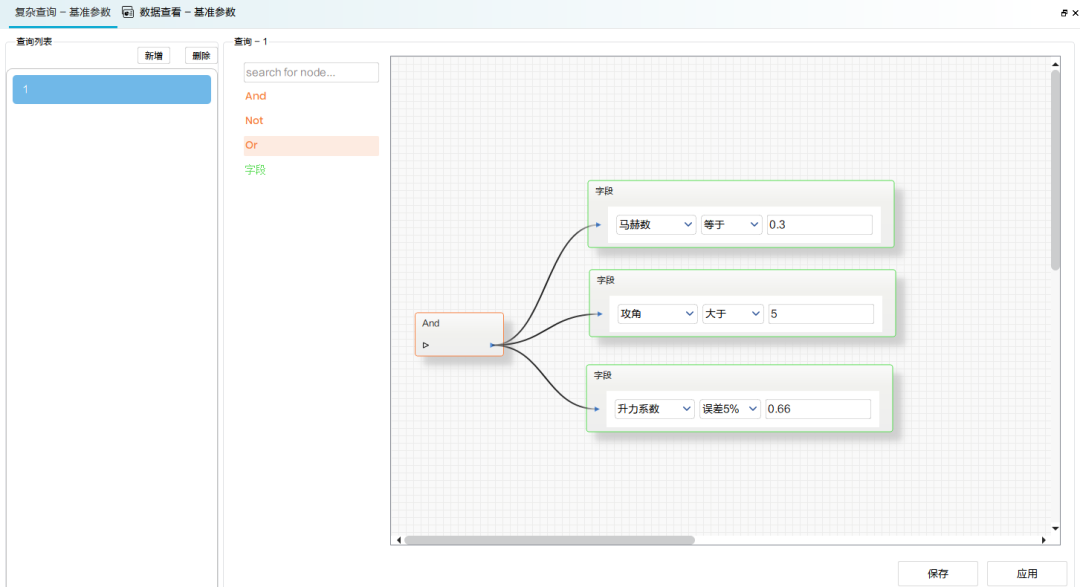The height and width of the screenshot is (587, 1080).
Task: Open the 升力系数 field dropdown
Action: pyautogui.click(x=654, y=409)
